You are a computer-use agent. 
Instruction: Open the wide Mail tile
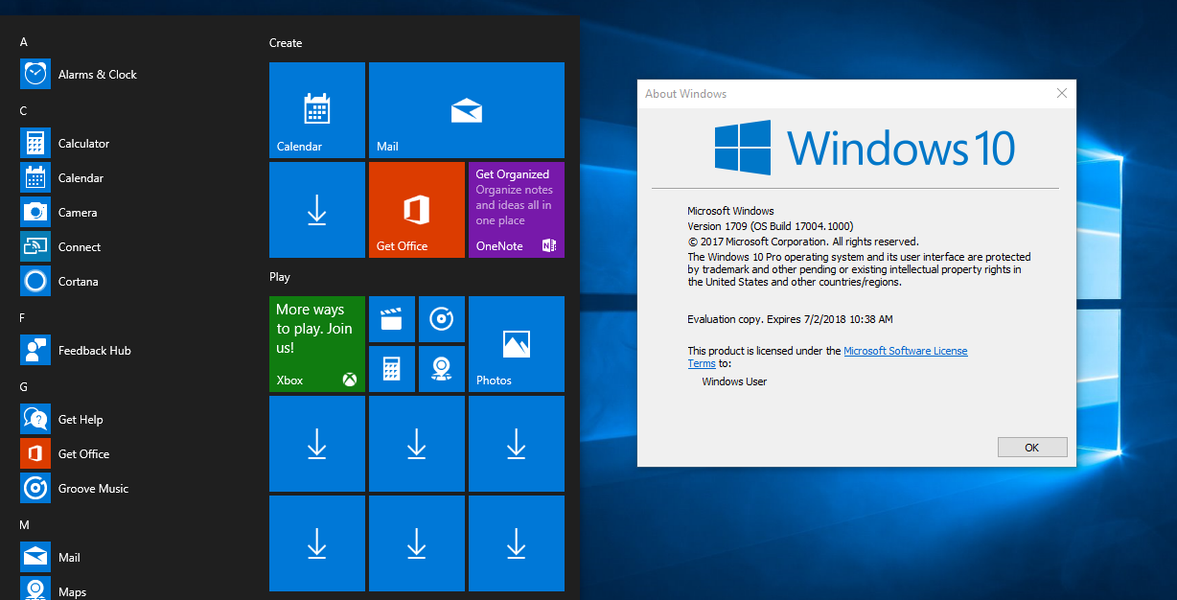tap(466, 110)
